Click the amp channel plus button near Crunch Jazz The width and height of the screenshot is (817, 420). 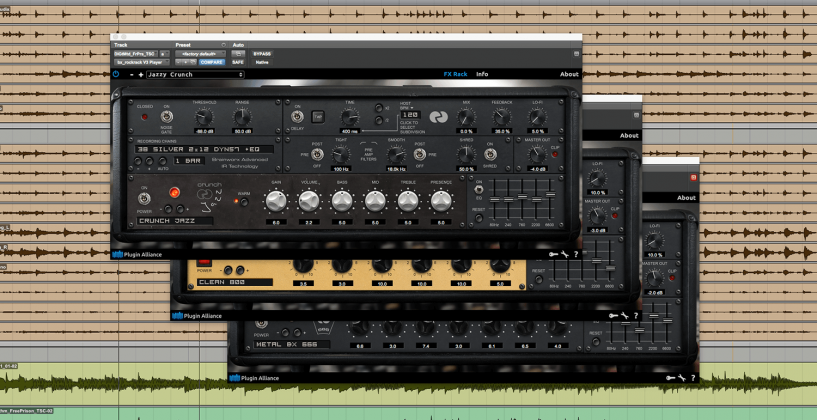click(x=180, y=209)
